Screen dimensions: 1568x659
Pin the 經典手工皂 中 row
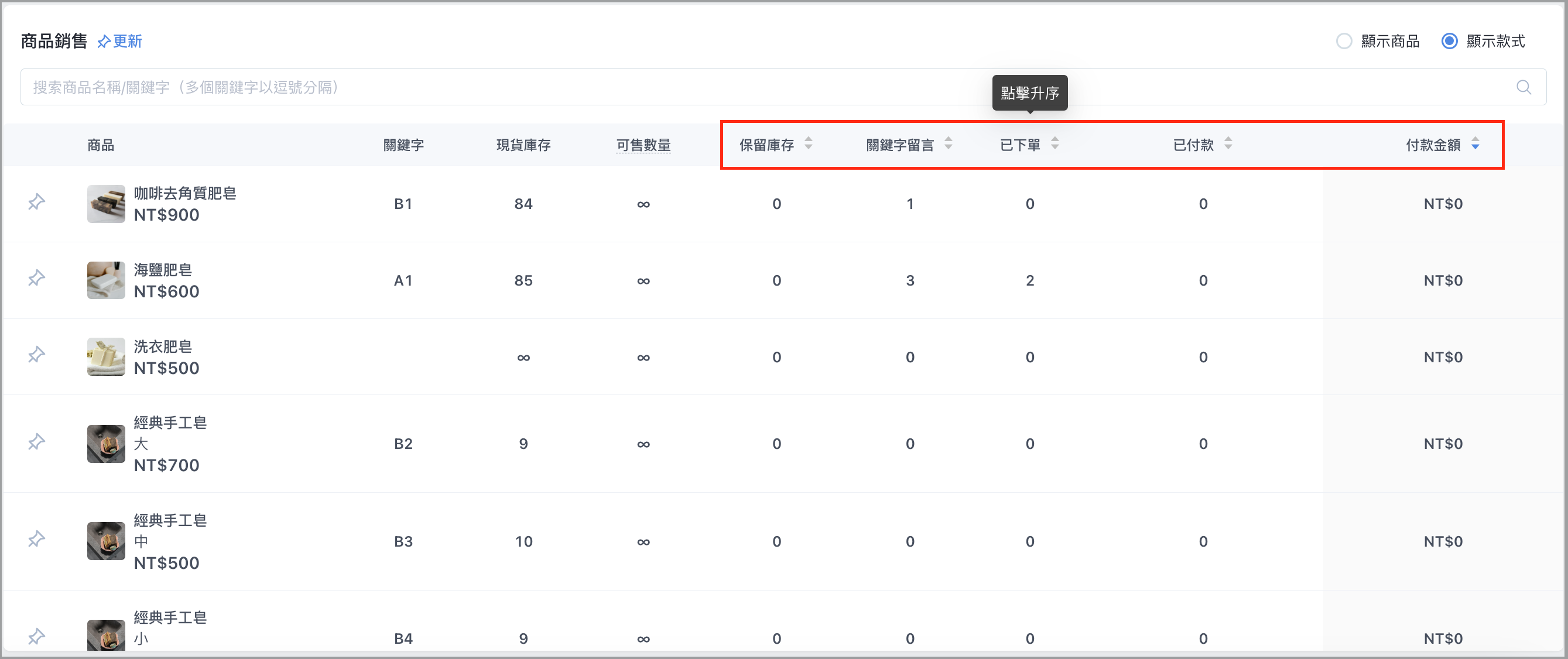[36, 540]
